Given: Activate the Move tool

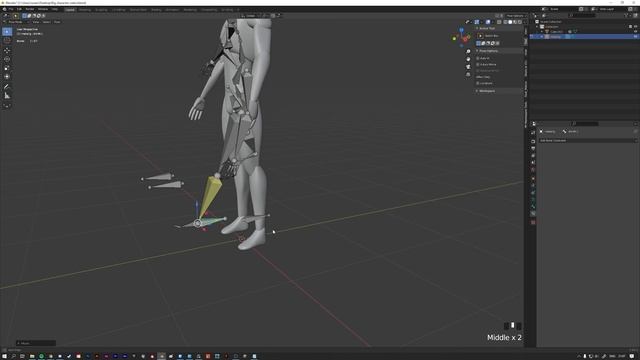Looking at the screenshot, I should [x=7, y=51].
